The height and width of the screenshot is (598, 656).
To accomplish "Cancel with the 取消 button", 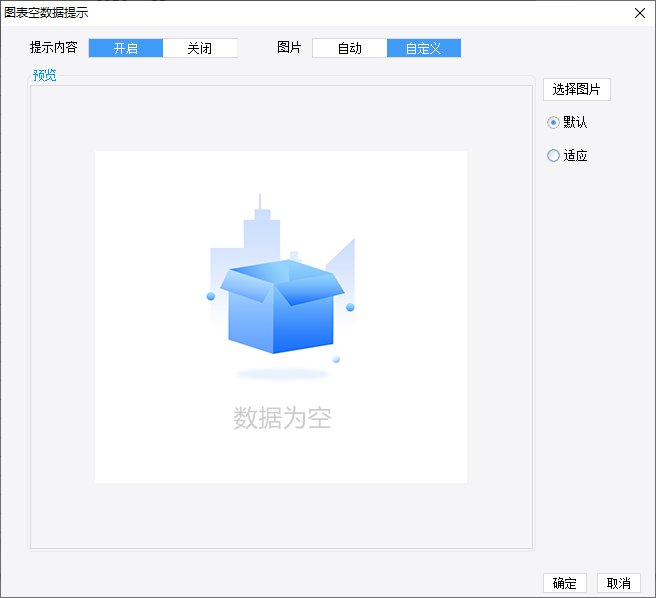I will pos(618,583).
